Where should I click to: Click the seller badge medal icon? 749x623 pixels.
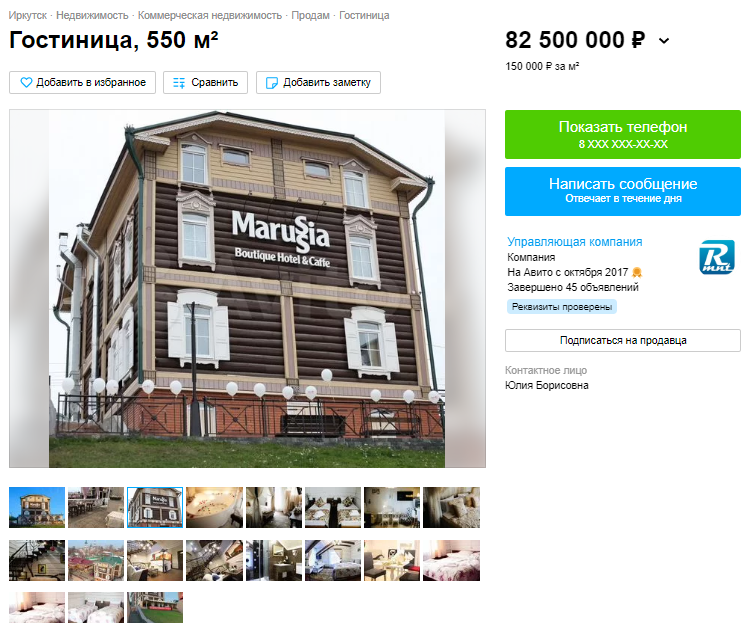click(x=637, y=272)
